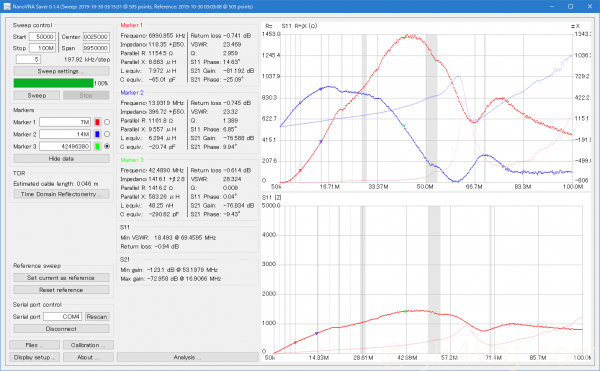Open the Sweep settings dialog

[61, 71]
